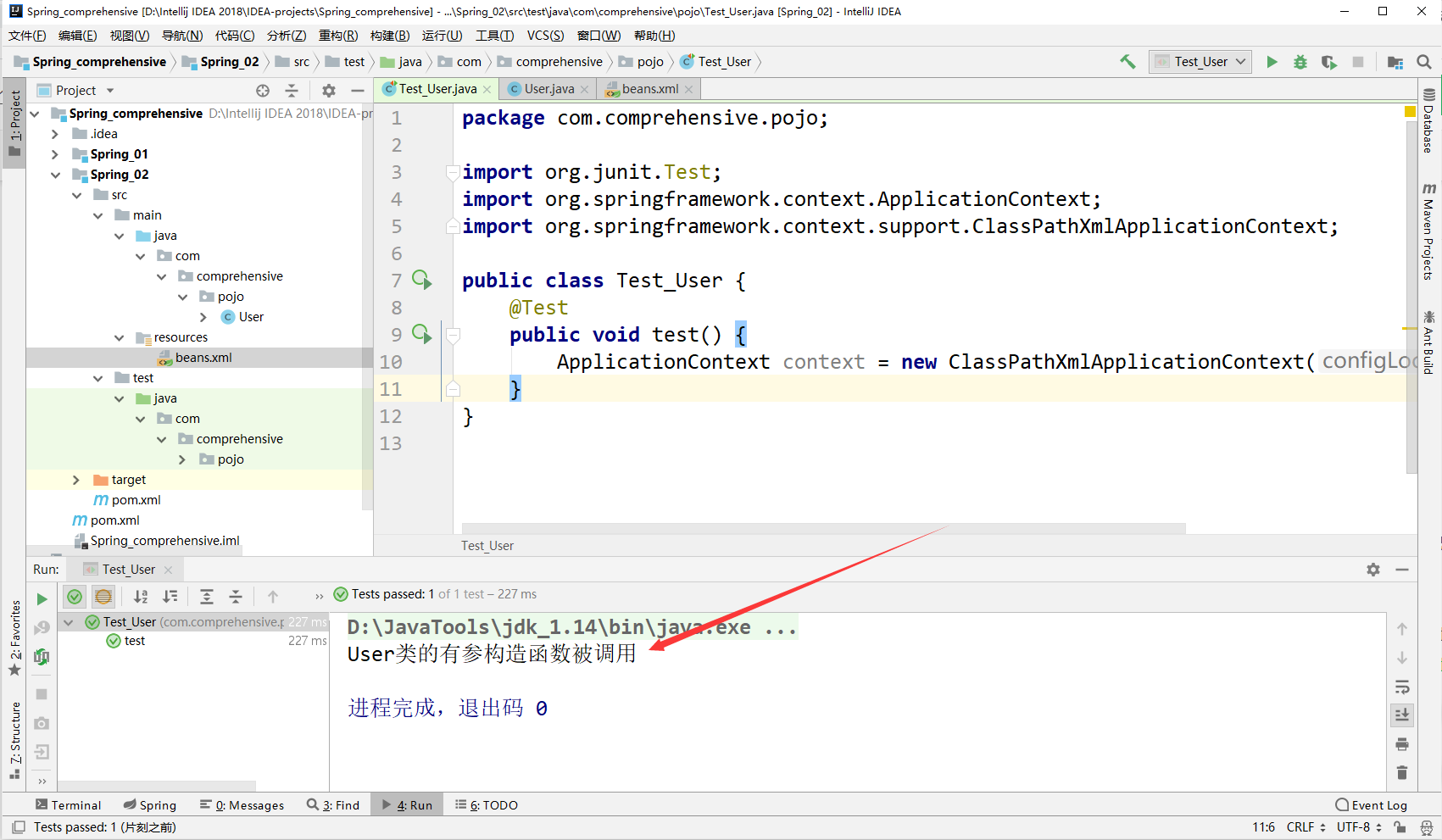The height and width of the screenshot is (840, 1442).
Task: Click the run gutter icon beside class Test_User
Action: [421, 279]
